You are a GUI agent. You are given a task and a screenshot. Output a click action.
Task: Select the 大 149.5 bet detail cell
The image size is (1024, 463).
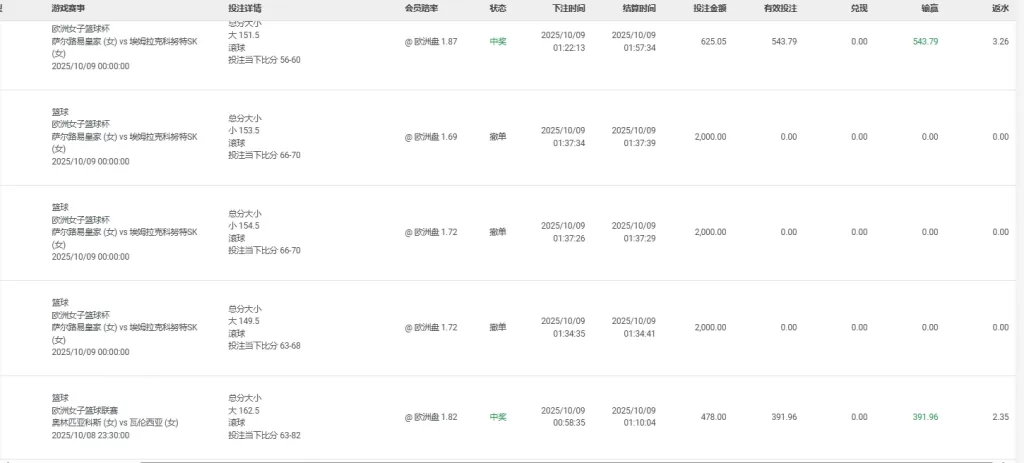click(x=244, y=321)
